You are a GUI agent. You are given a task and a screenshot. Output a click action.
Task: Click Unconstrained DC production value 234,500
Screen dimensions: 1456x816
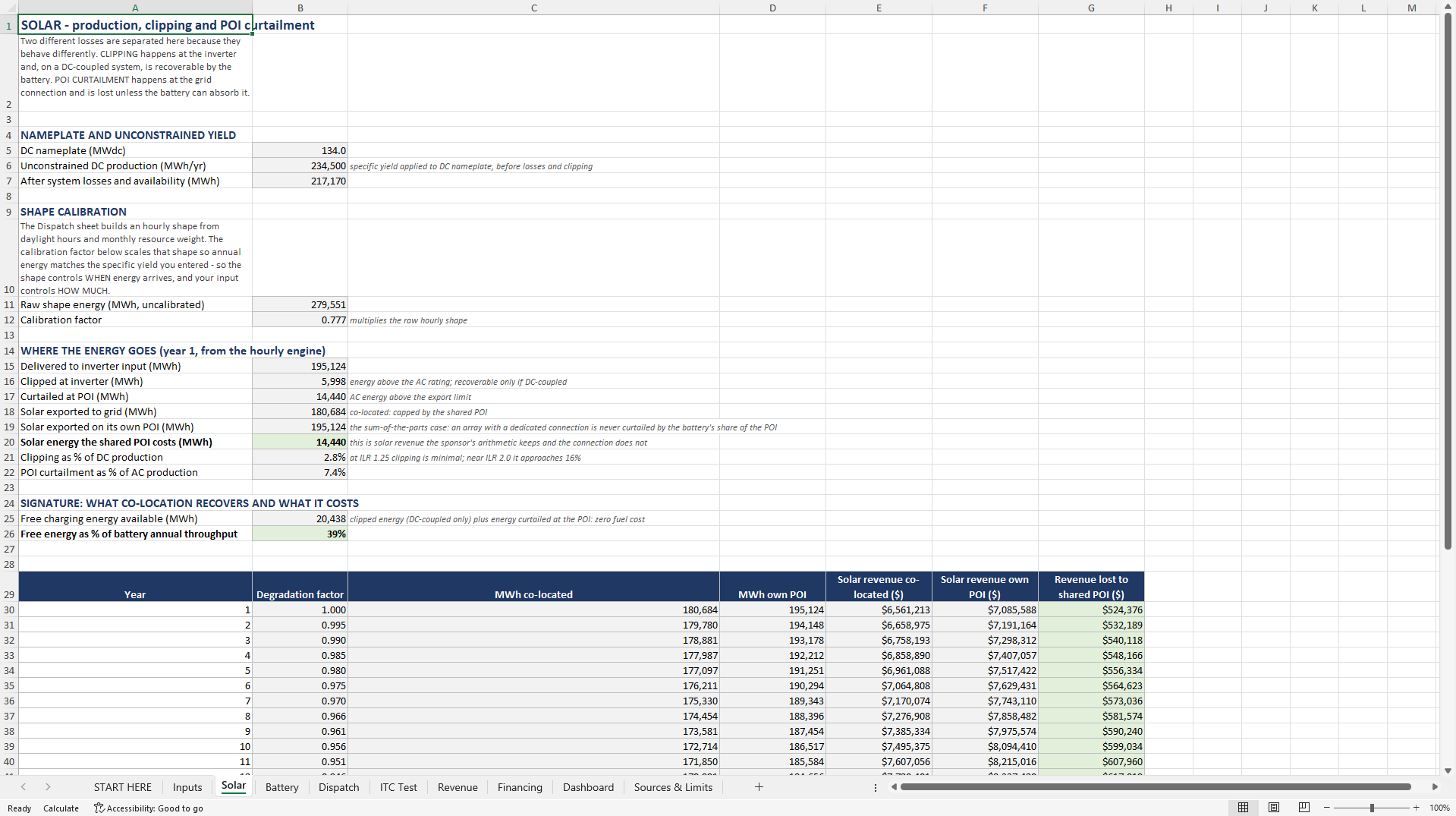tap(300, 165)
